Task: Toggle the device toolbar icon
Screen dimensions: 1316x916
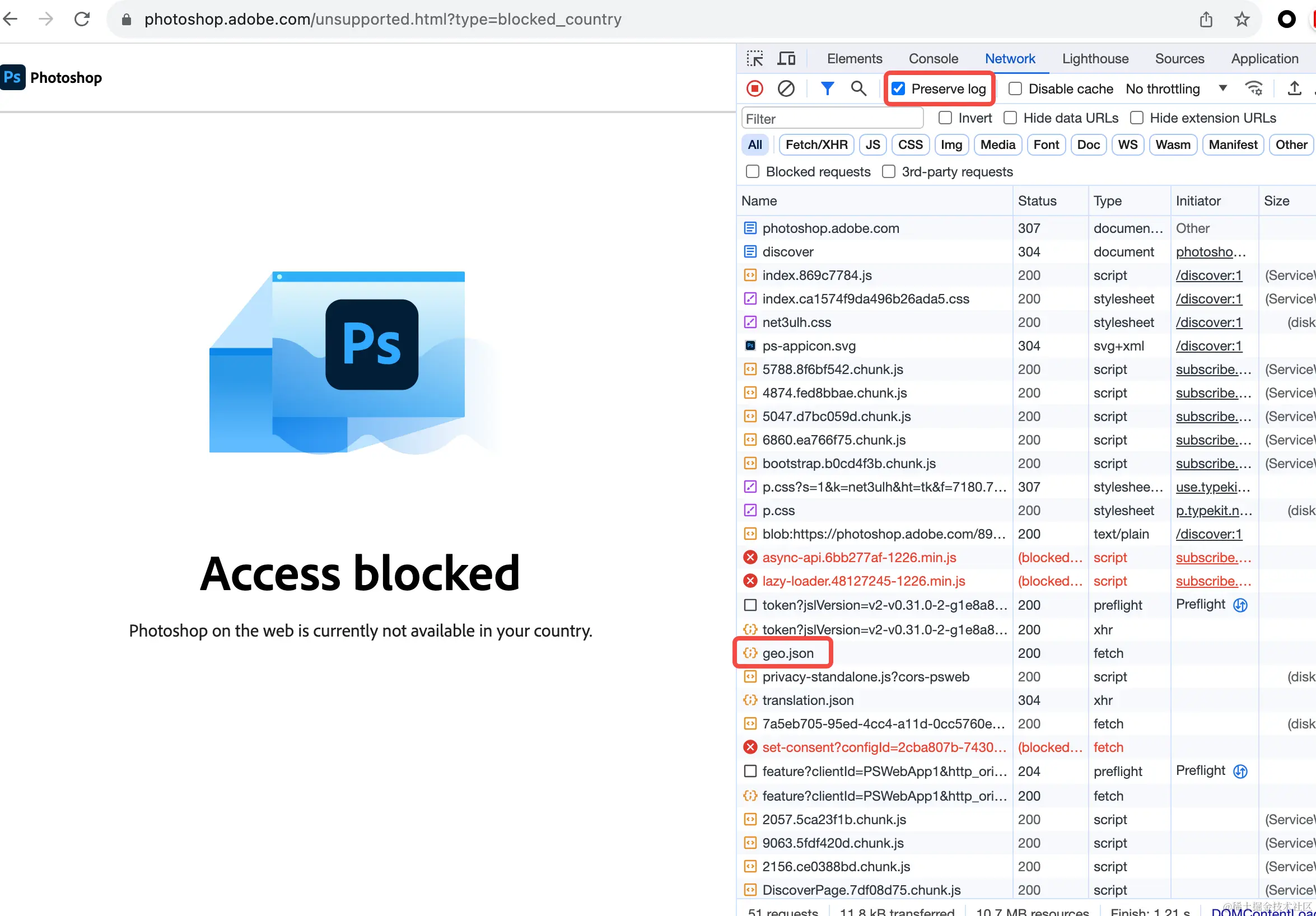Action: pyautogui.click(x=786, y=58)
